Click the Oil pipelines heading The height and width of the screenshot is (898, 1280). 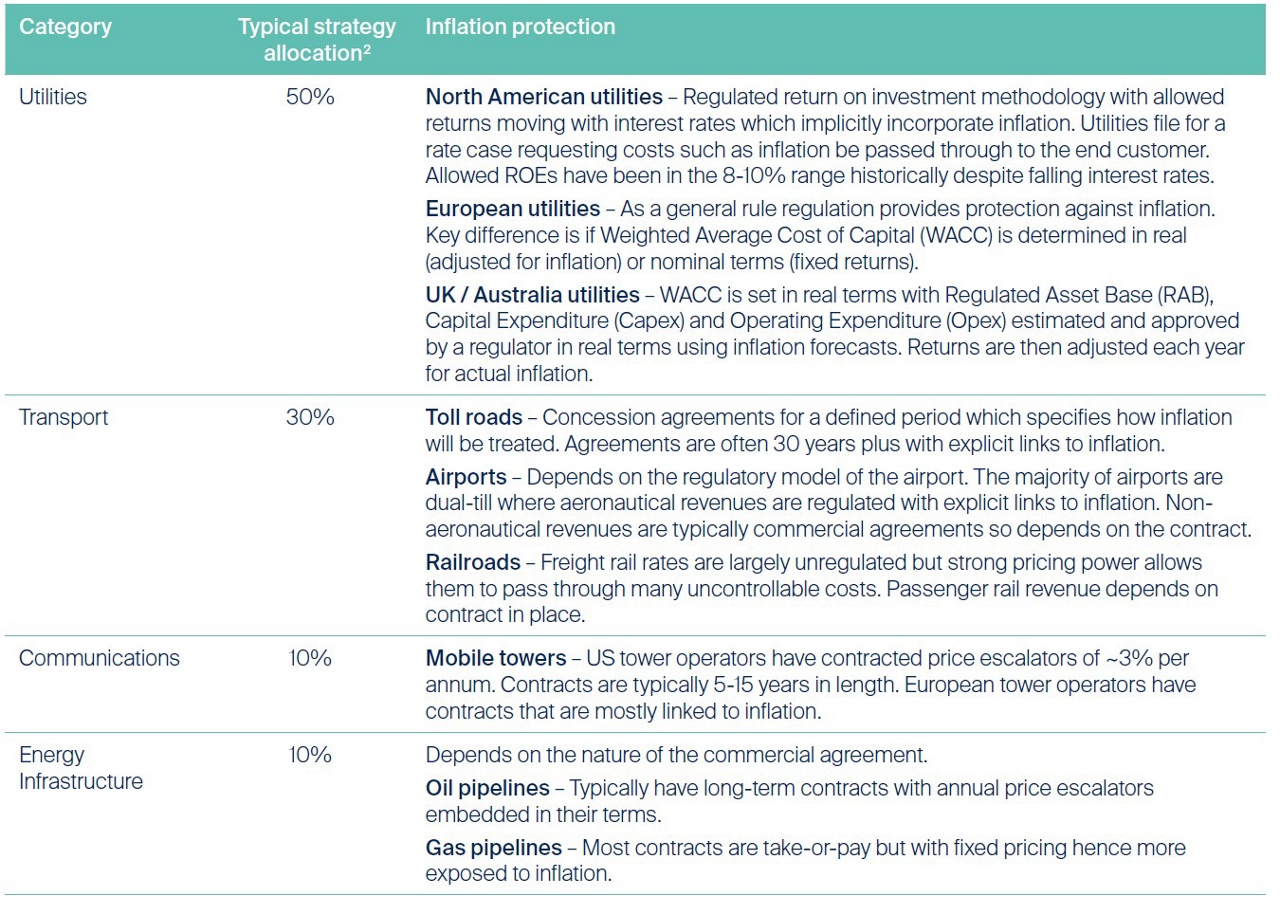[487, 788]
